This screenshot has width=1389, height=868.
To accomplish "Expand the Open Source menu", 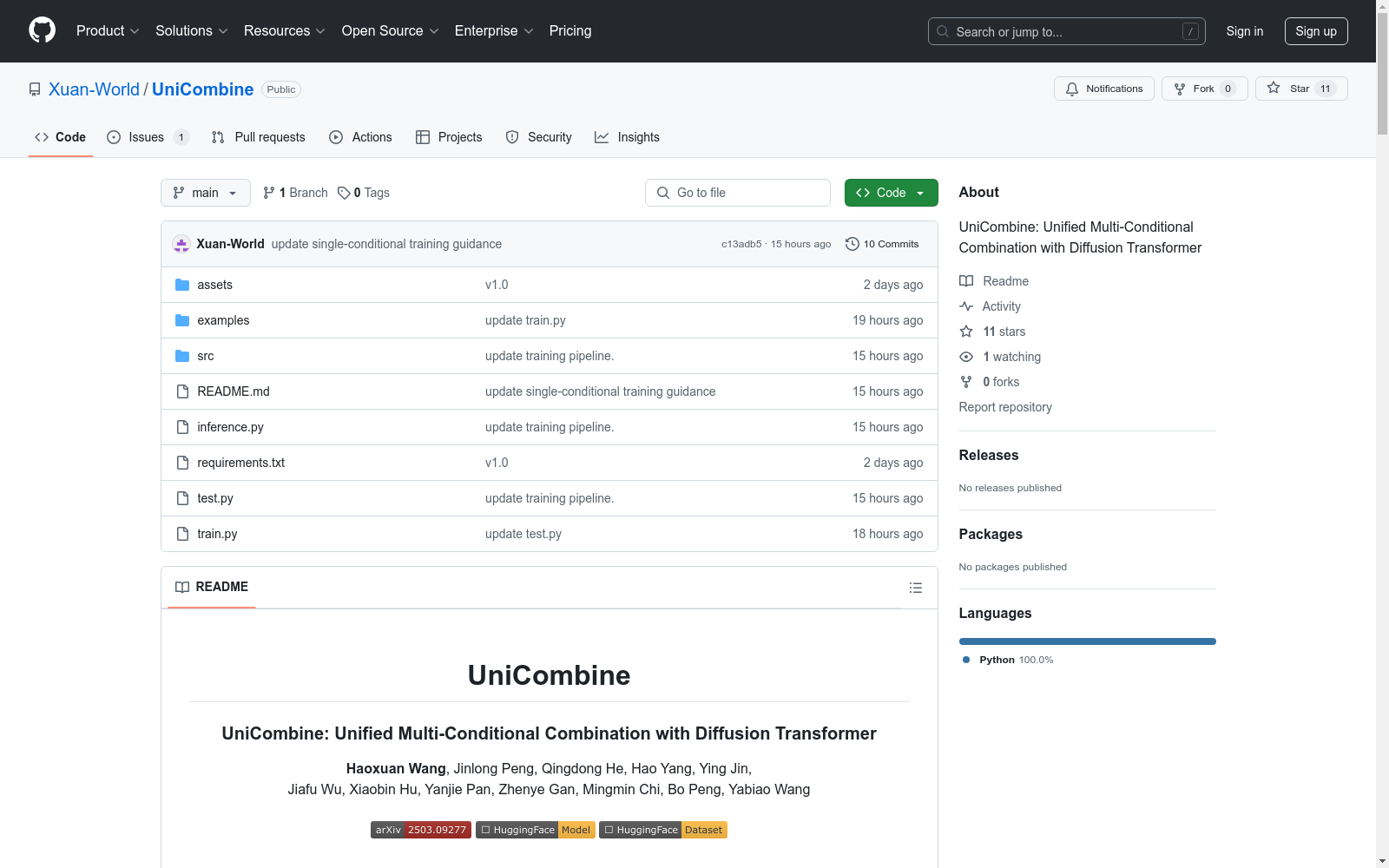I will [391, 30].
